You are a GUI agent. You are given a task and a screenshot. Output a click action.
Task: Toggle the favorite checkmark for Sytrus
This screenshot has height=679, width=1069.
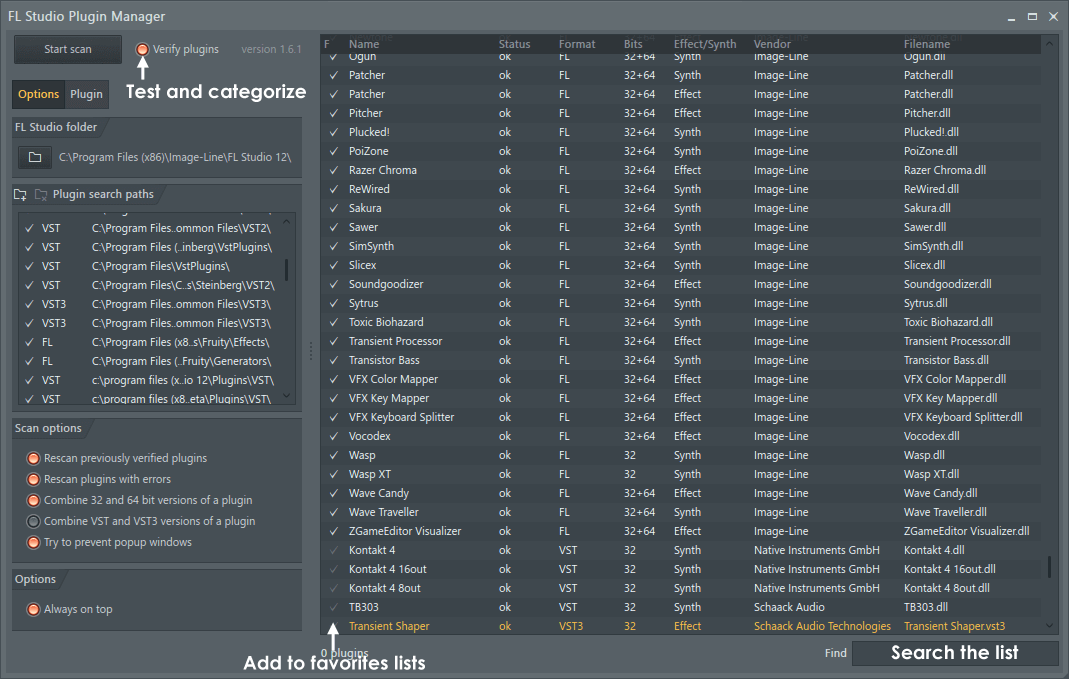(x=334, y=303)
